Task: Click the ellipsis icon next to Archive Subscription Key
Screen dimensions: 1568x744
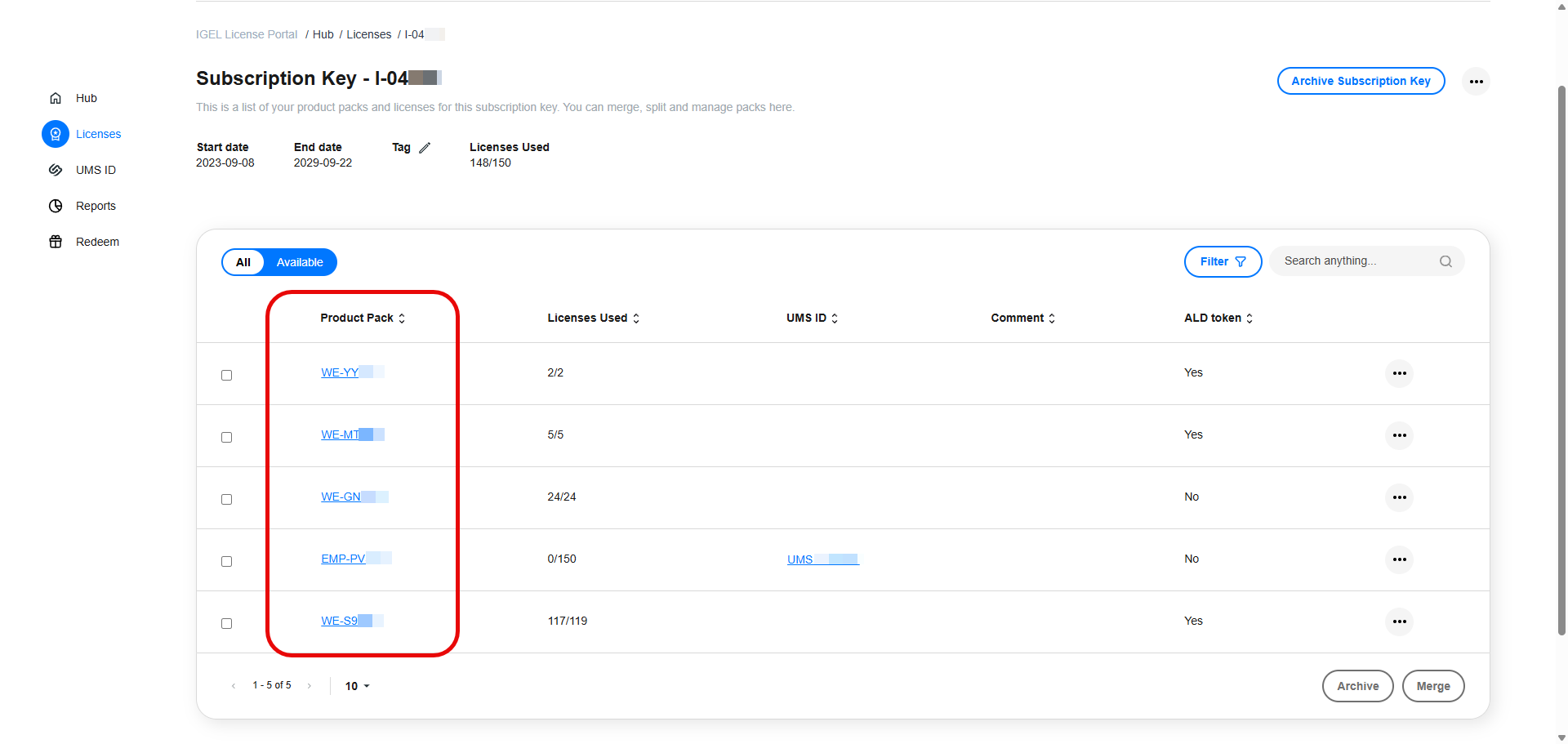Action: click(1476, 81)
